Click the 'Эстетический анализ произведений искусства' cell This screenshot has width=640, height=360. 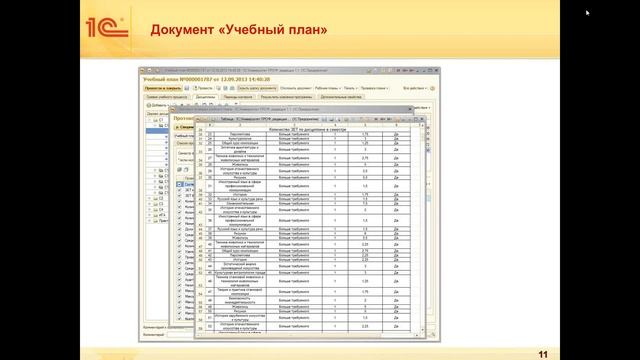tap(240, 266)
